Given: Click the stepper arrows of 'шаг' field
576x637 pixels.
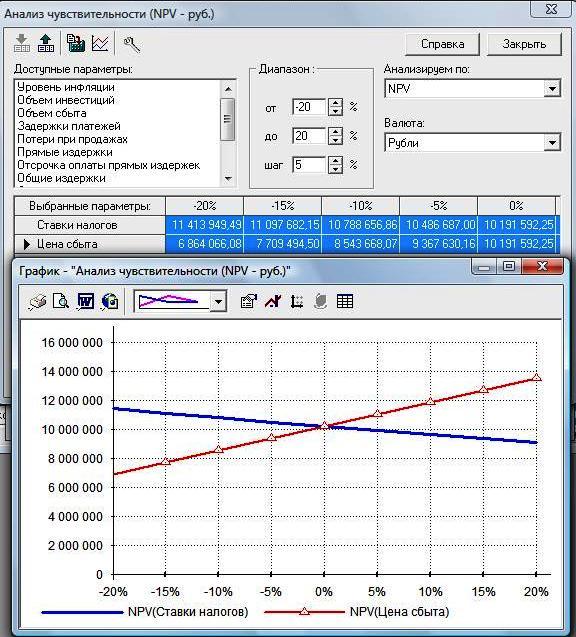Looking at the screenshot, I should (336, 165).
